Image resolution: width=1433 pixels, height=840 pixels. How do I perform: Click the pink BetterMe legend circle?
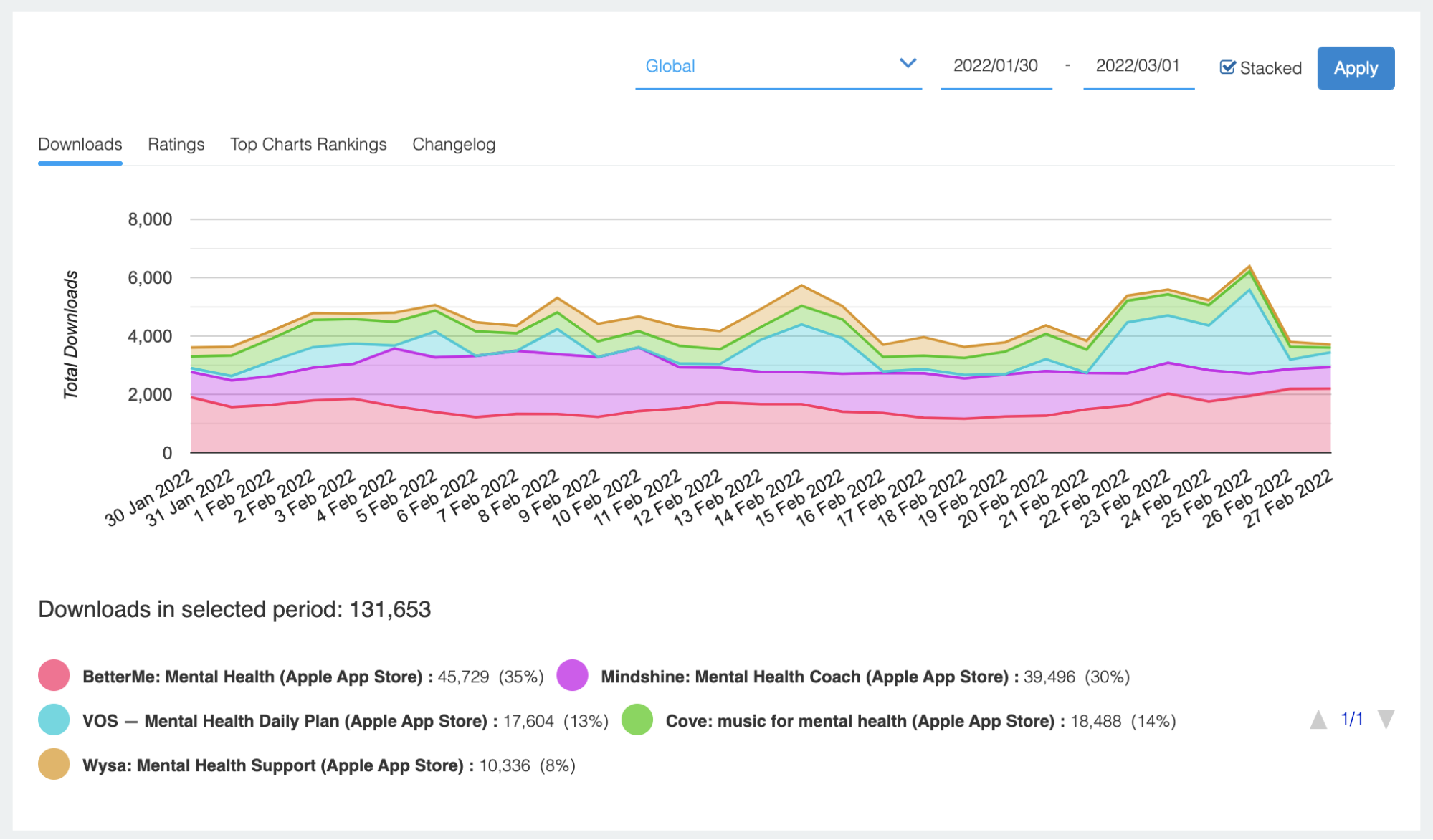point(54,676)
